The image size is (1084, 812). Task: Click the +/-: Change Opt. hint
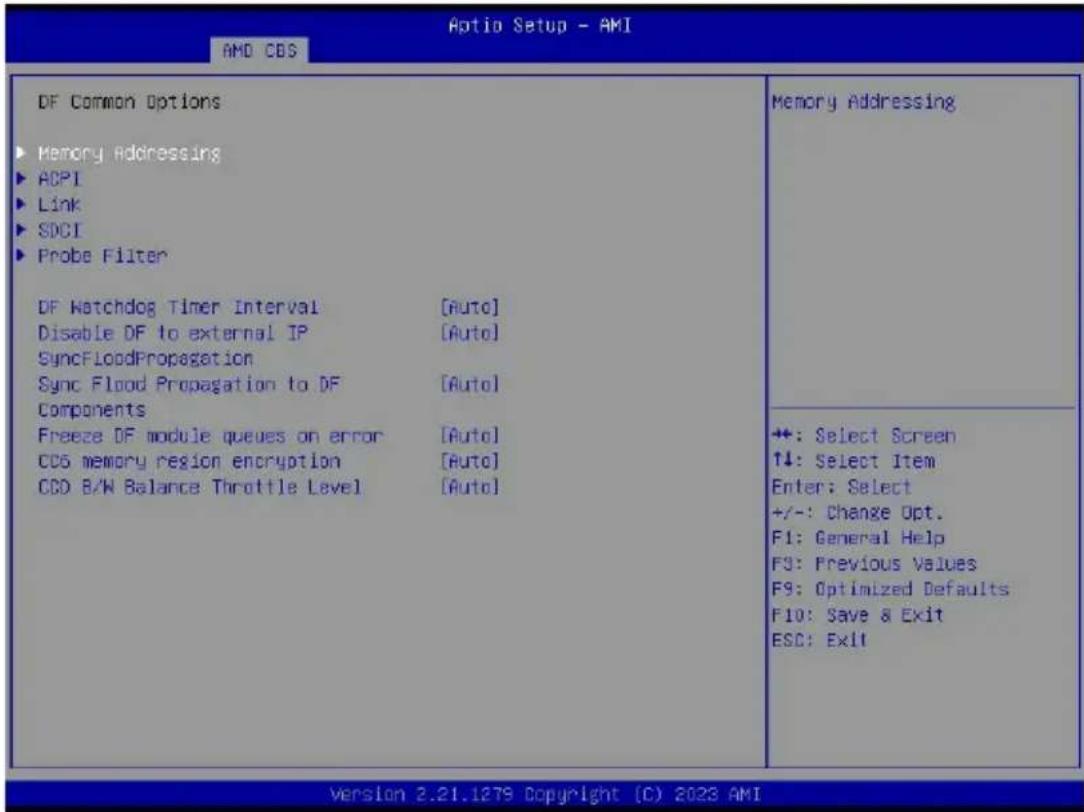tap(857, 513)
